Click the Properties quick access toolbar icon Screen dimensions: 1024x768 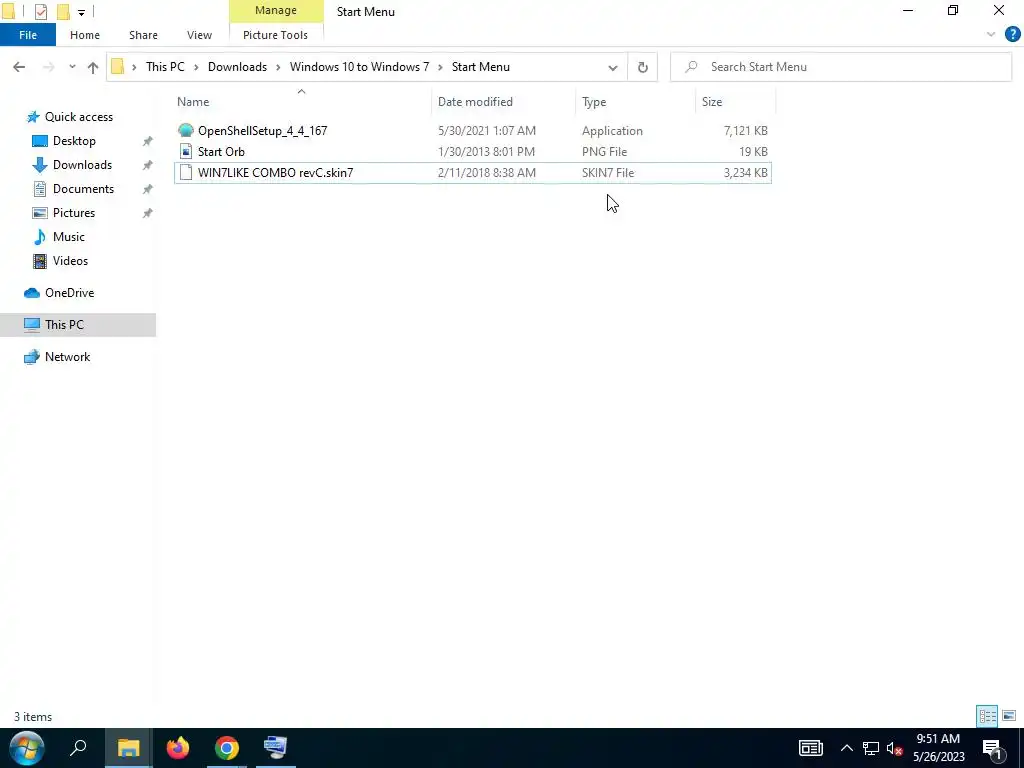[40, 11]
